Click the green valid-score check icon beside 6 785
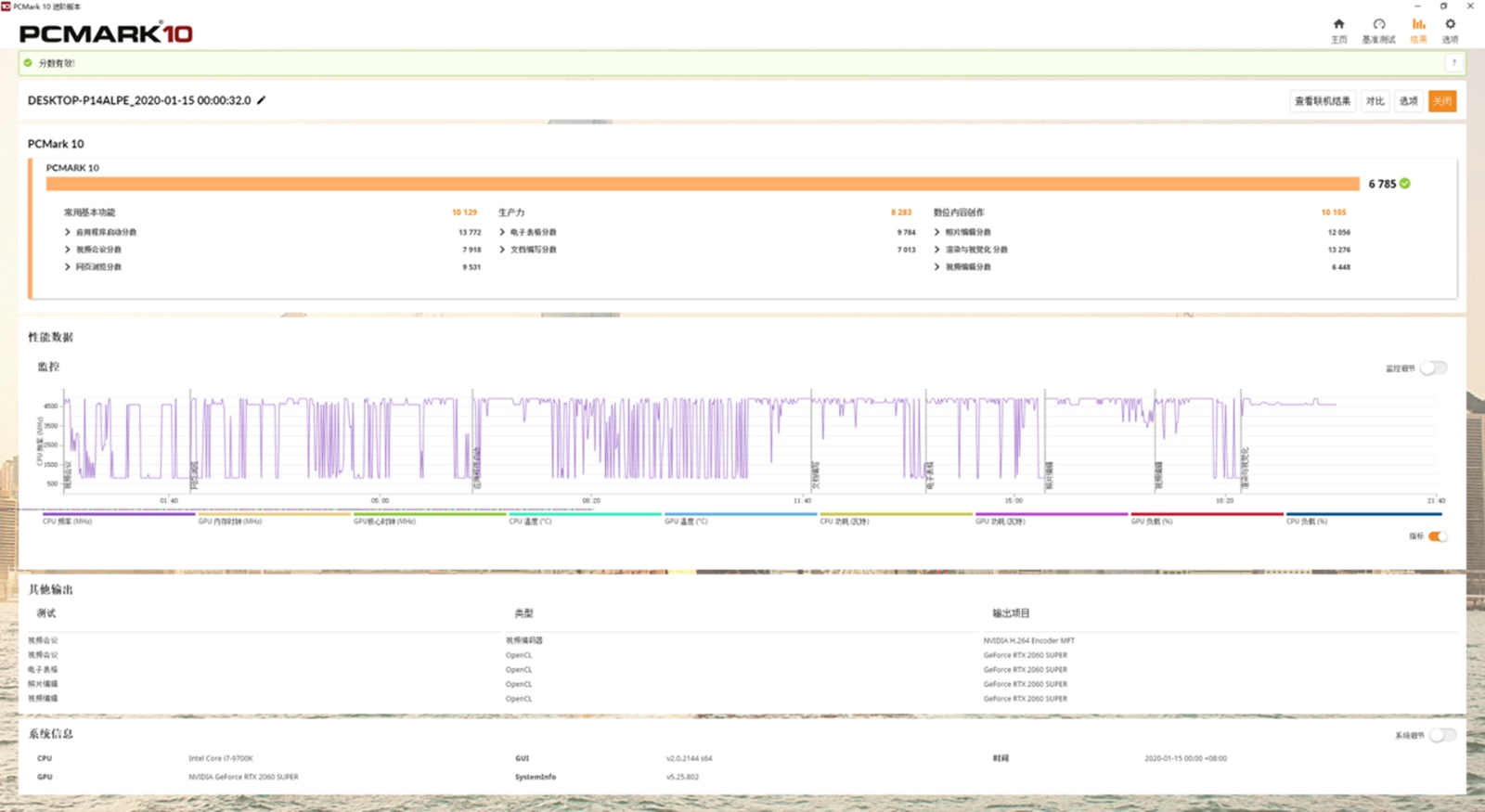The height and width of the screenshot is (812, 1485). tap(1405, 184)
